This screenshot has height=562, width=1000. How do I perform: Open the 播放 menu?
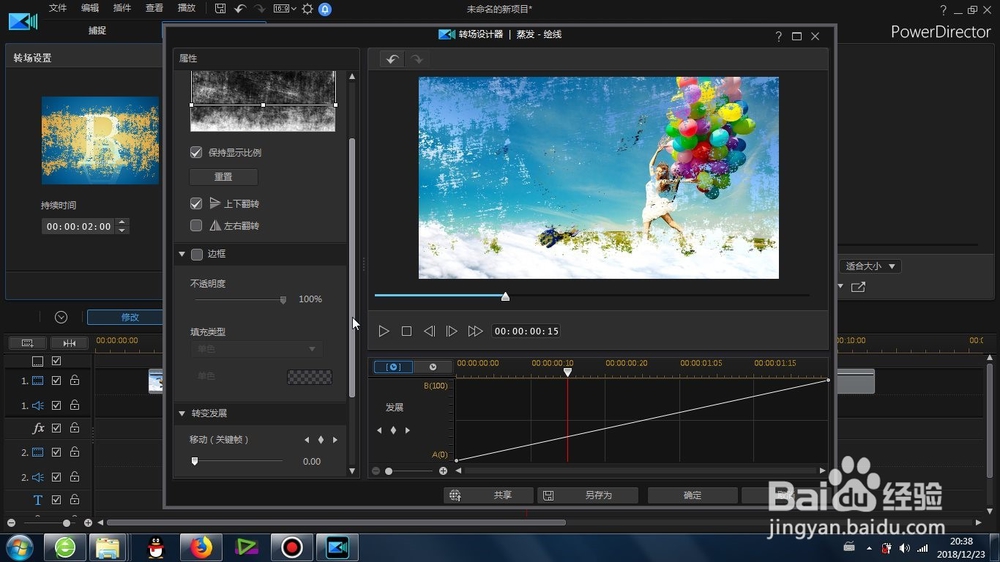[x=186, y=8]
